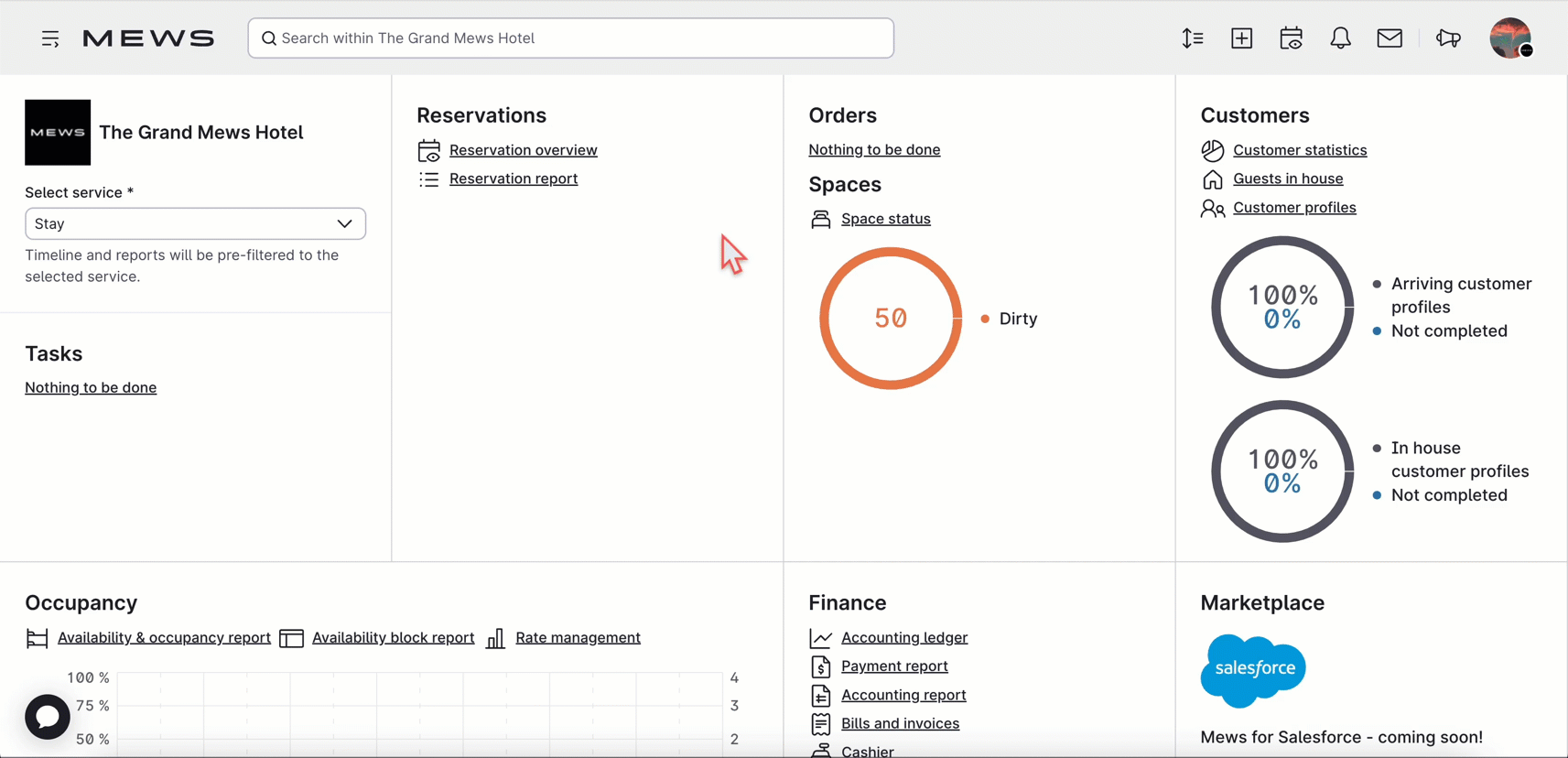Click the new reservation plus icon

pos(1241,38)
